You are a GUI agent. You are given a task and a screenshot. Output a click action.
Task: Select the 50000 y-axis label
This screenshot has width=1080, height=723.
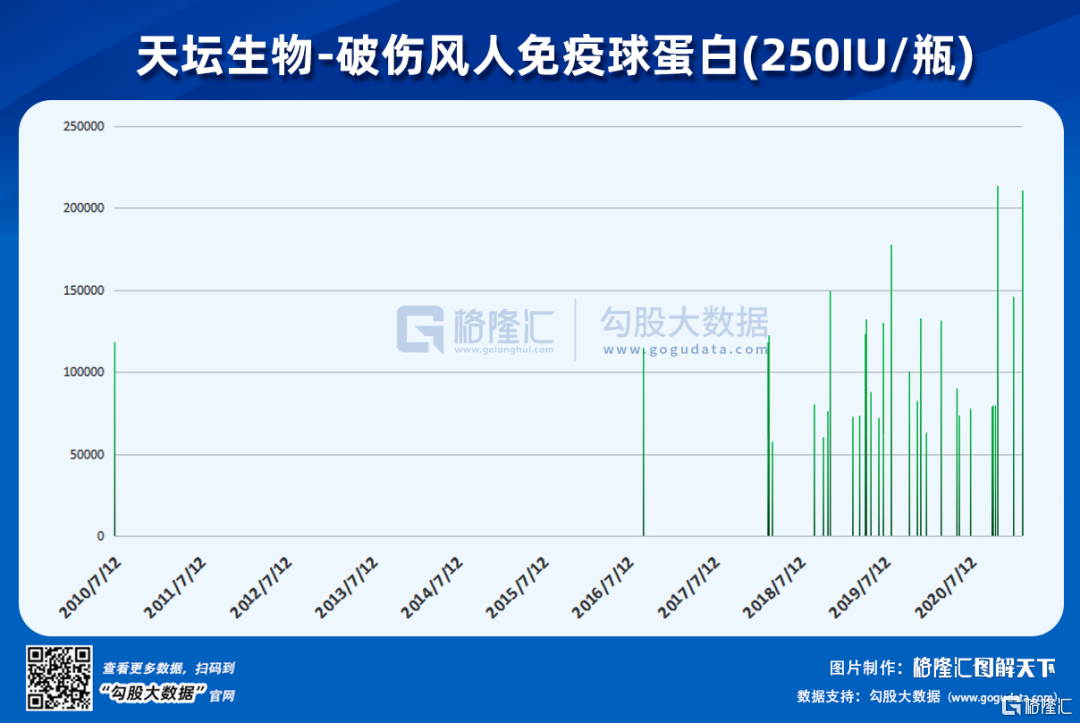click(87, 454)
